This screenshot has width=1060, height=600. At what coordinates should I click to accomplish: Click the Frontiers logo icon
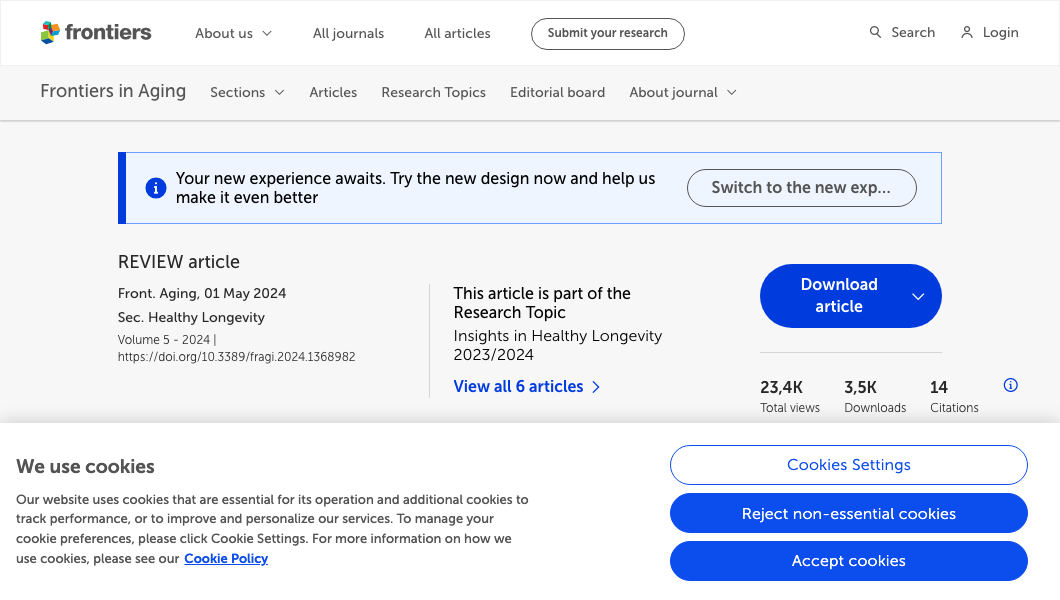click(50, 33)
